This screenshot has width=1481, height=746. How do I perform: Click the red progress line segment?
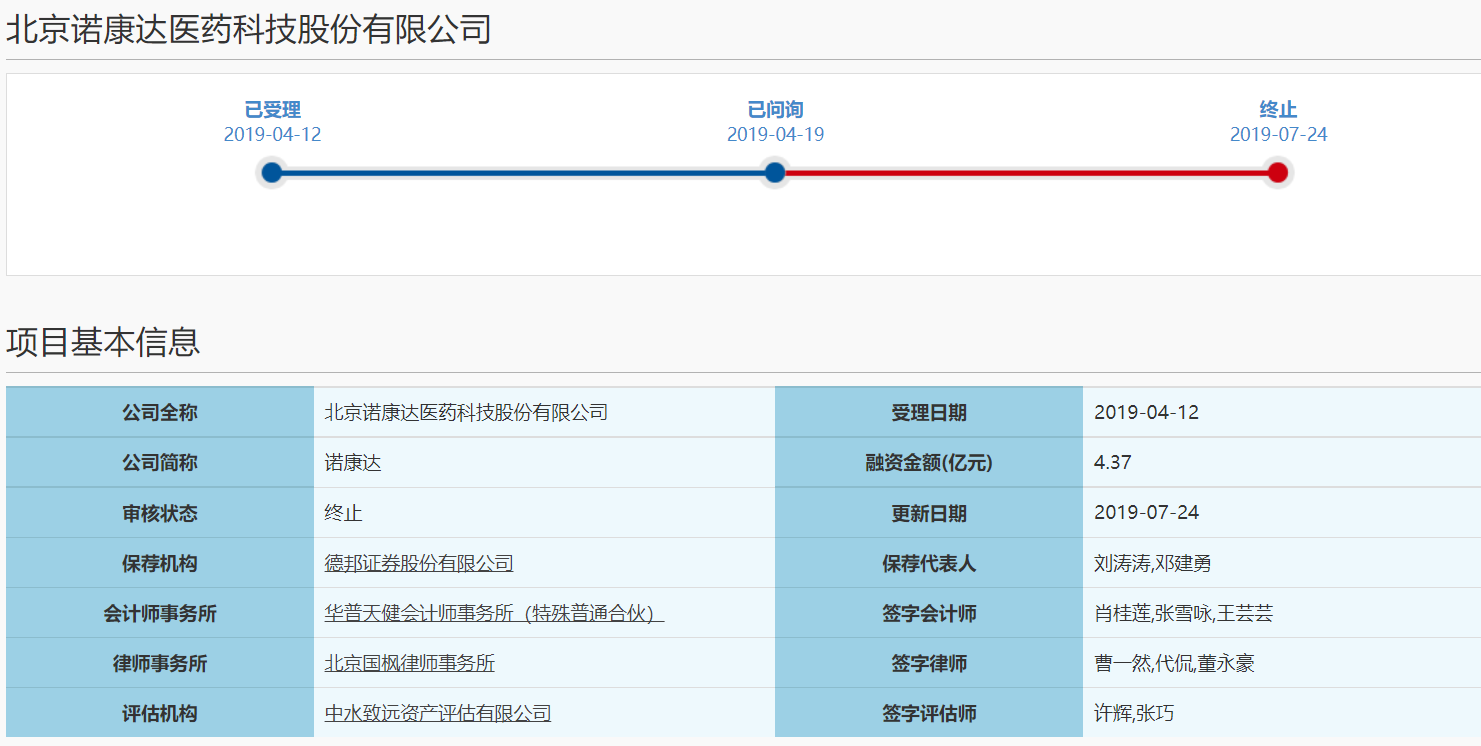point(1026,173)
